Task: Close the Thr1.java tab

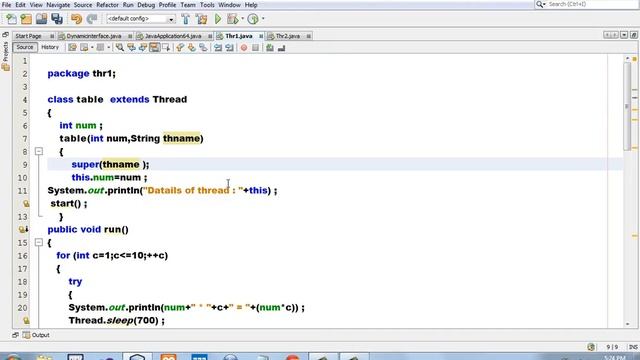Action: (x=261, y=36)
